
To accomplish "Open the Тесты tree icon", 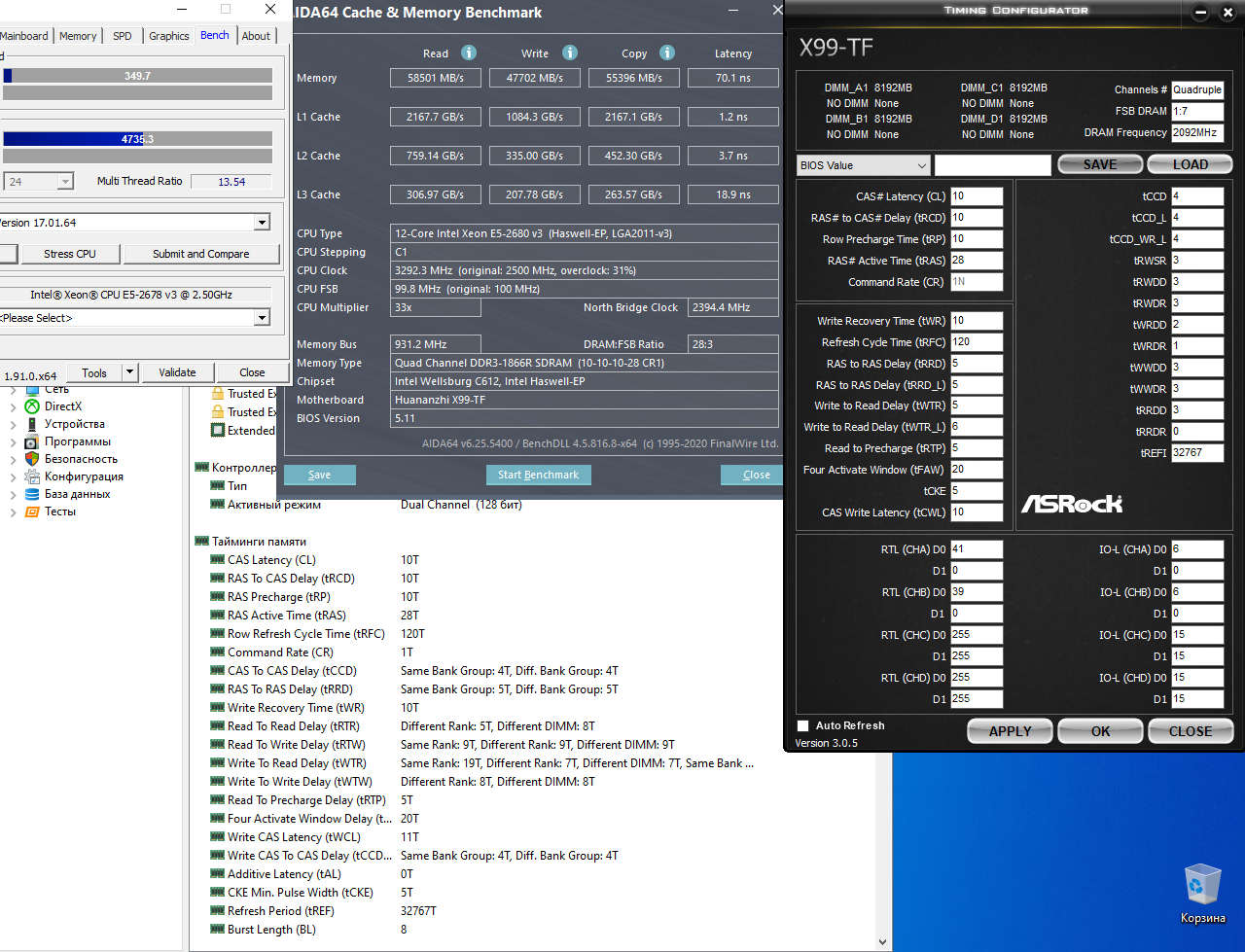I will [x=32, y=511].
